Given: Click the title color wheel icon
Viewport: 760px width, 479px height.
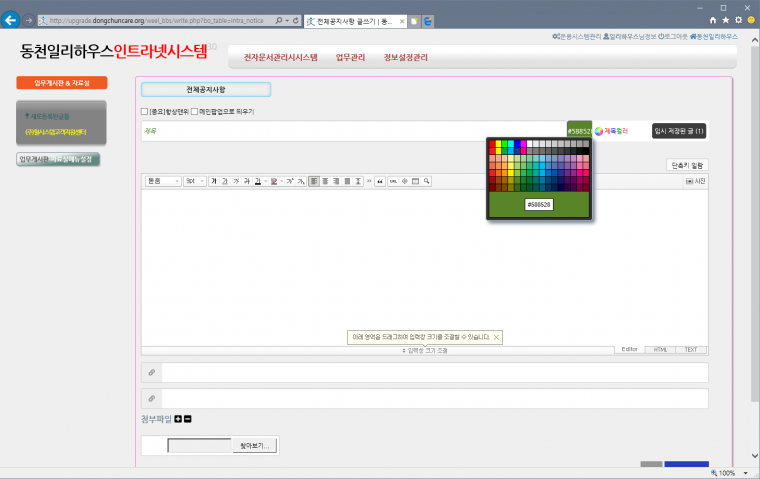Looking at the screenshot, I should [598, 131].
